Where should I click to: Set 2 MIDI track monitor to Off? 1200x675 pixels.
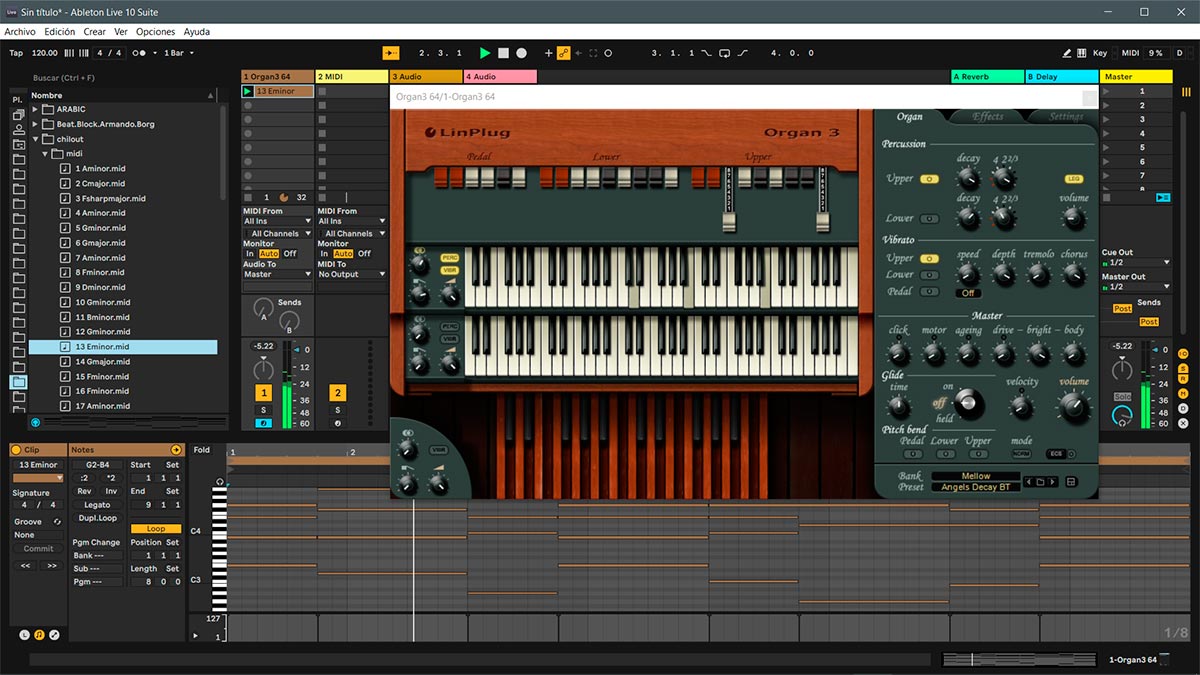(x=365, y=253)
